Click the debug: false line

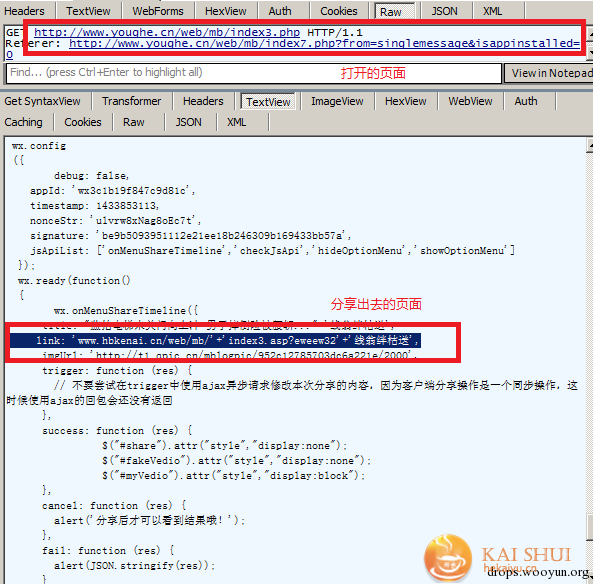[91, 176]
